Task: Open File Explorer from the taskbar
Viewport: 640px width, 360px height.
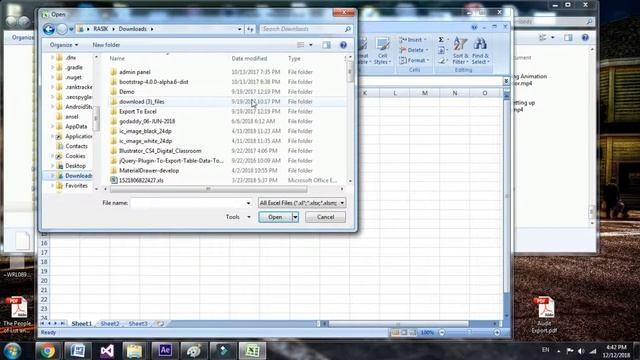Action: click(135, 351)
